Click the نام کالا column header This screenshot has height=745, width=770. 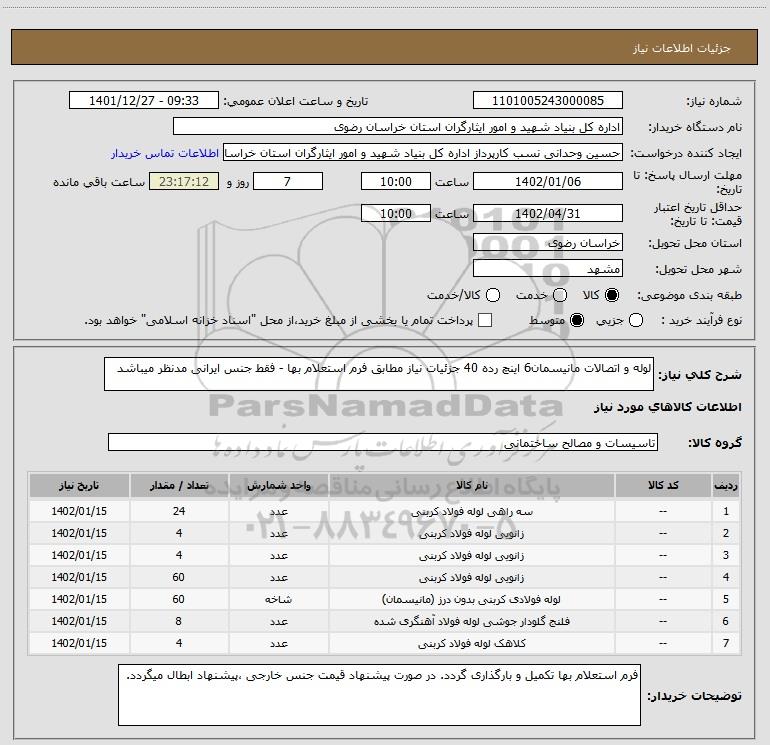point(471,485)
